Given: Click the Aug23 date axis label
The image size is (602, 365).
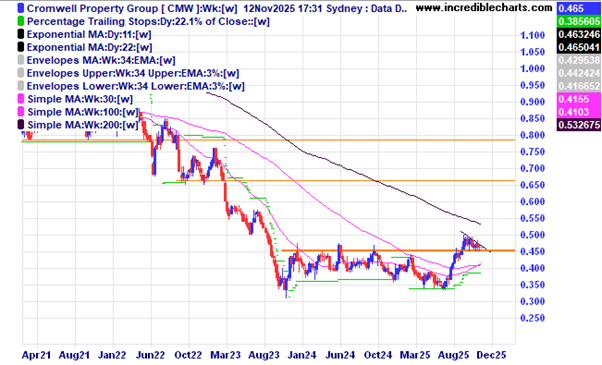Looking at the screenshot, I should [264, 355].
